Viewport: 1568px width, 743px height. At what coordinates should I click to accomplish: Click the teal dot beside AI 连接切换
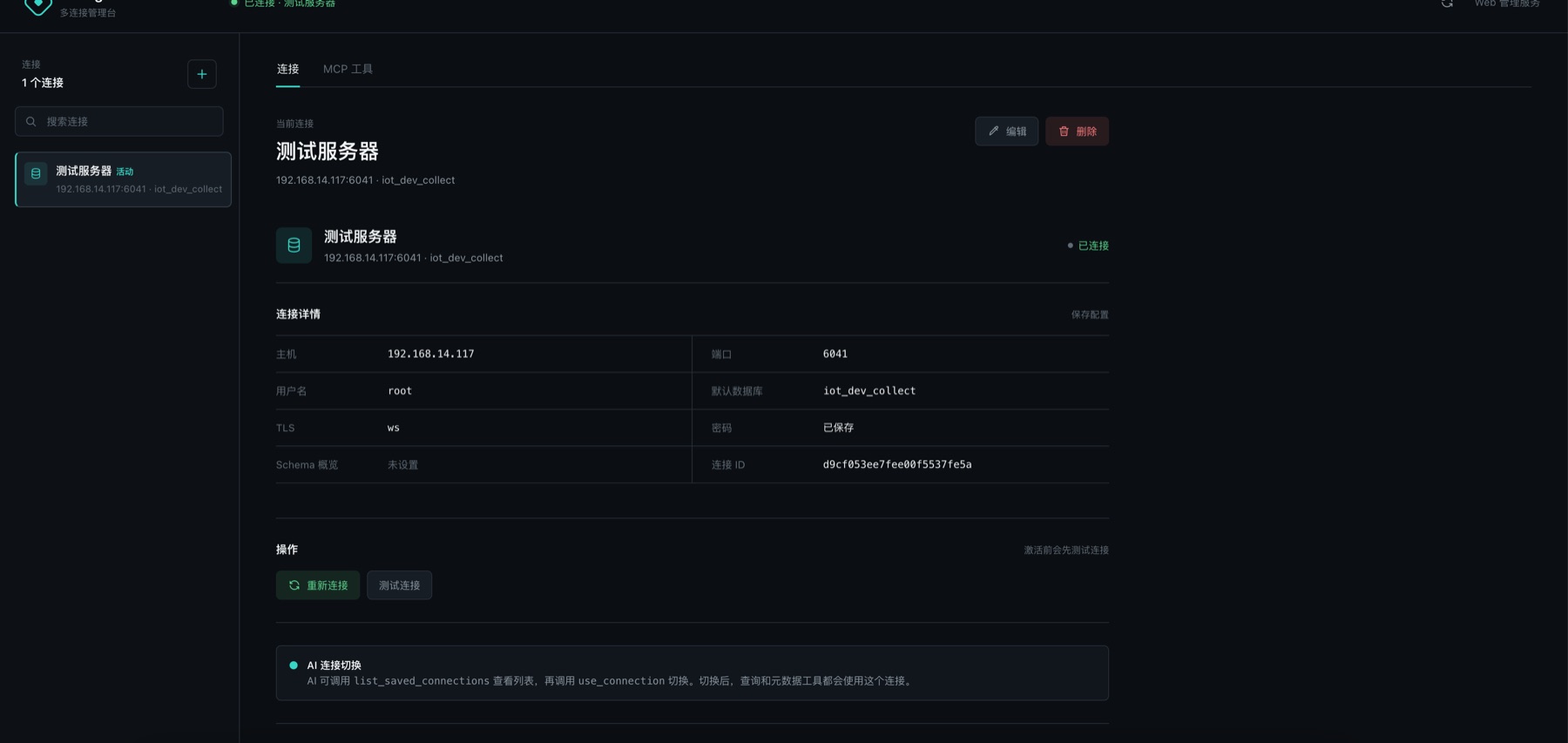294,665
